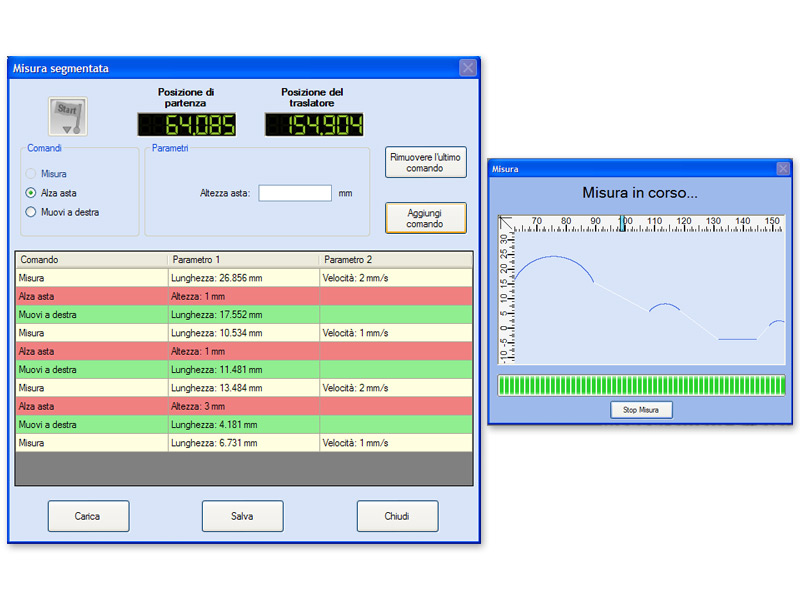
Task: Click the Parametro 1 column header
Action: click(243, 260)
